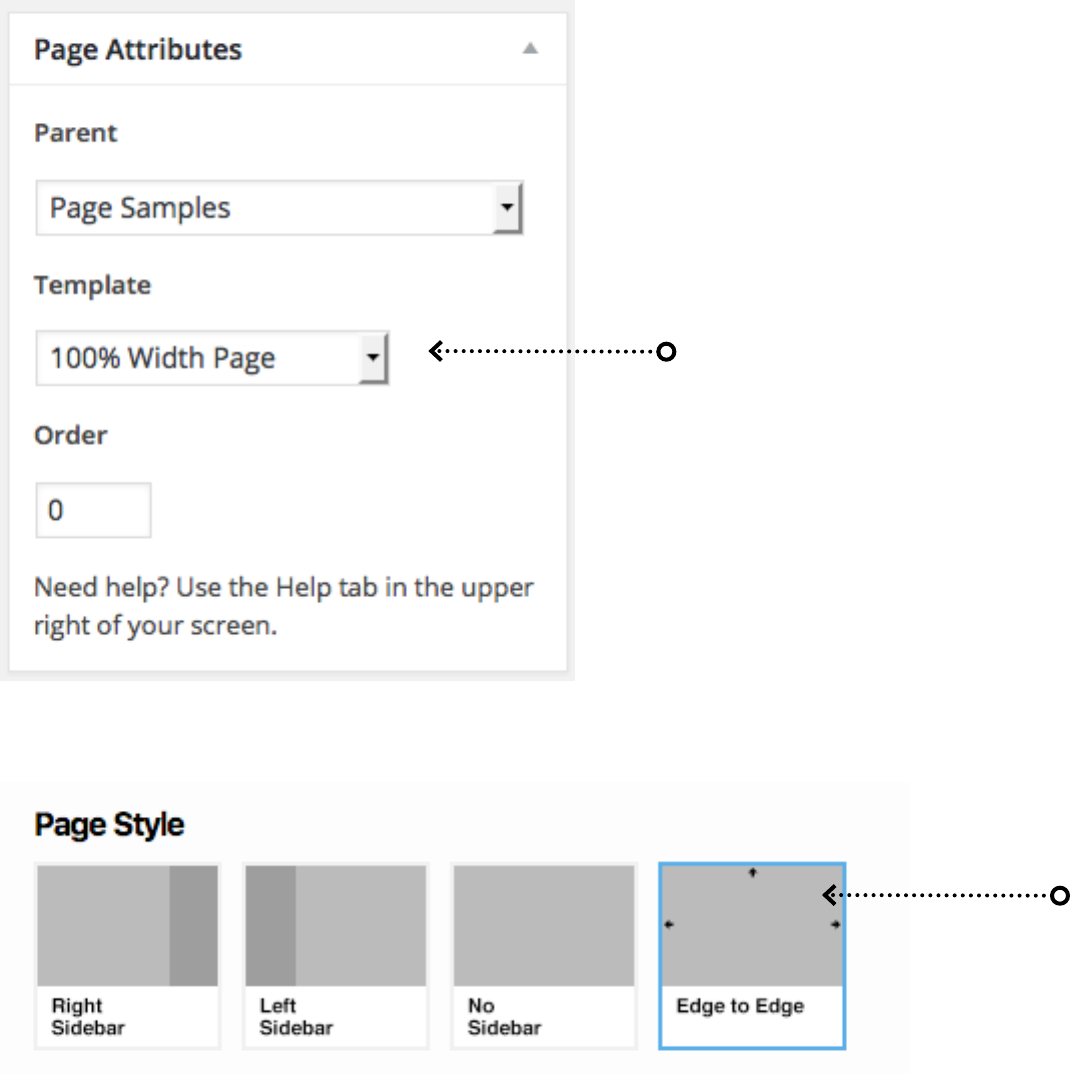This screenshot has height=1074, width=1071.
Task: Collapse the Page Attributes panel arrow
Action: click(531, 49)
